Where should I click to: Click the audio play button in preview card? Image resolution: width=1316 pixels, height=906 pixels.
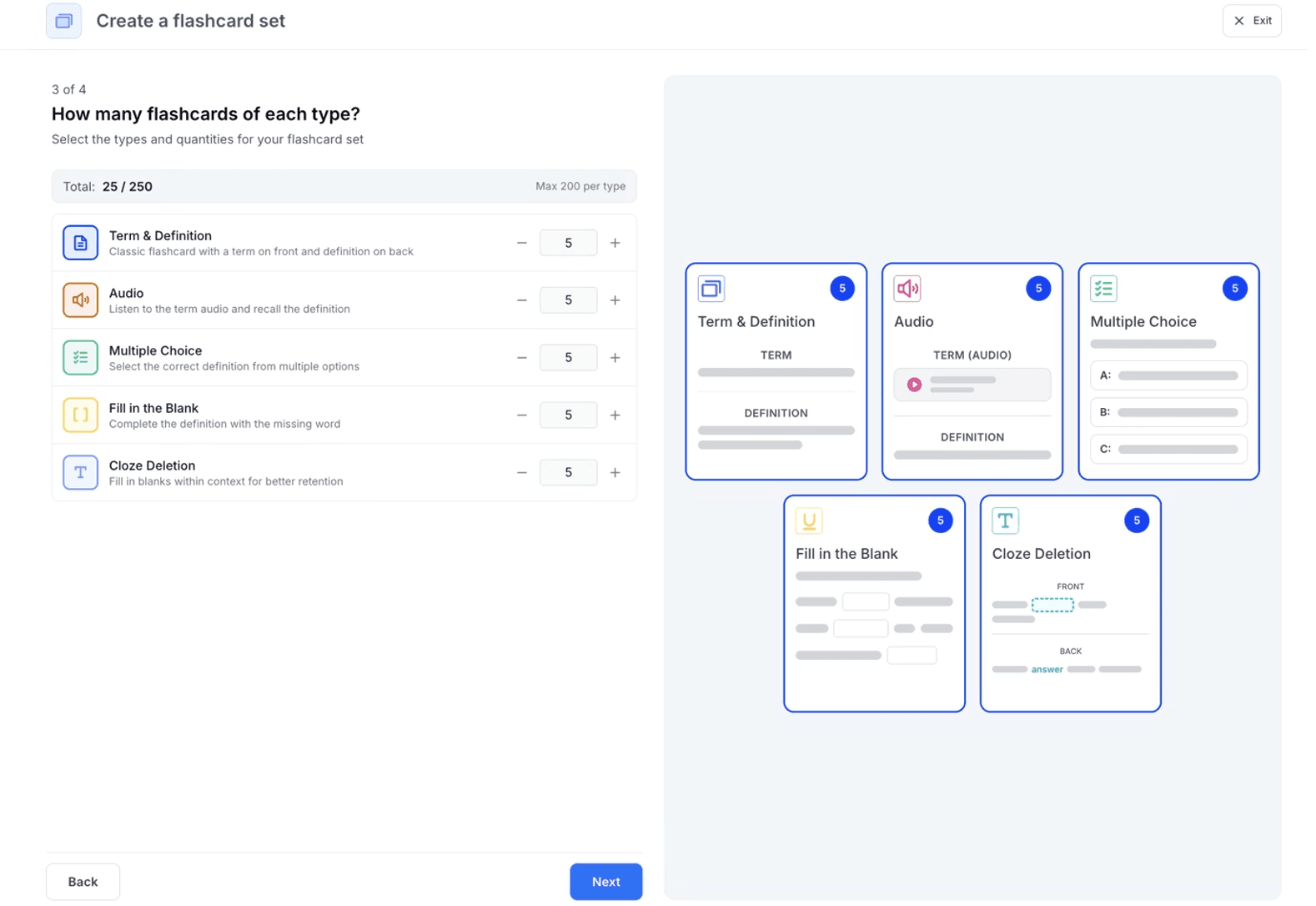914,385
